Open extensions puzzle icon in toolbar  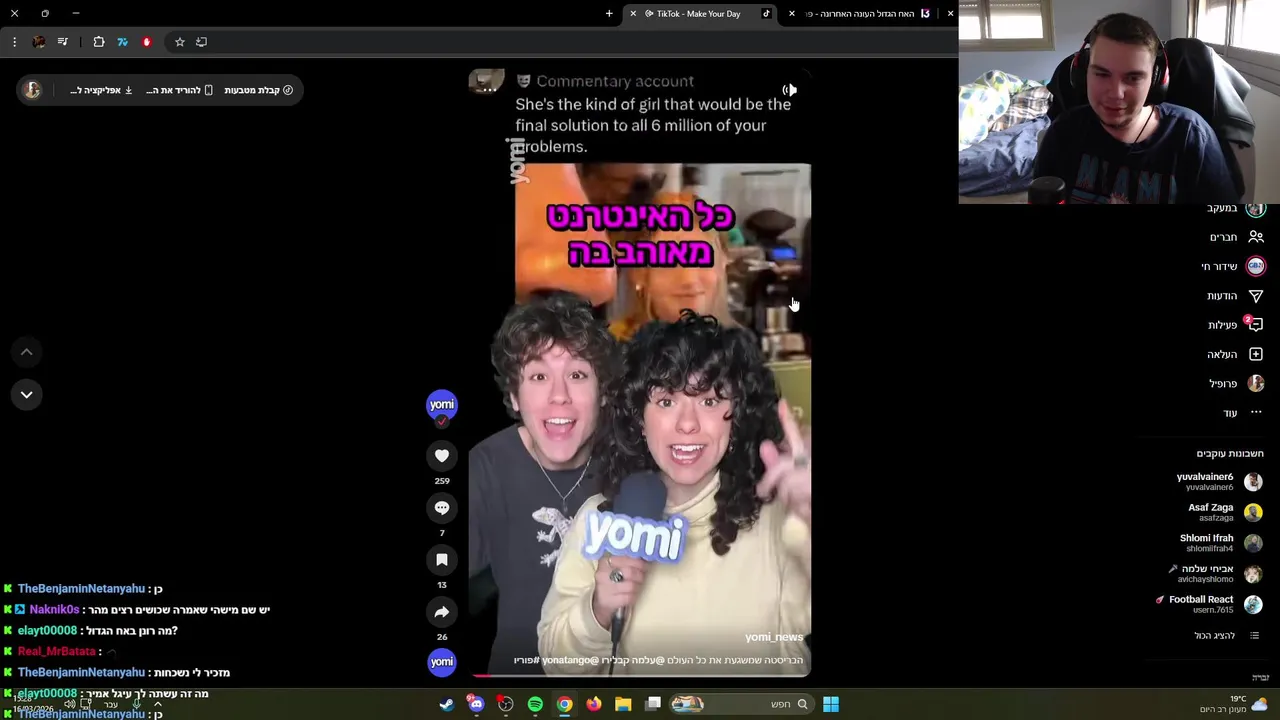tap(99, 42)
